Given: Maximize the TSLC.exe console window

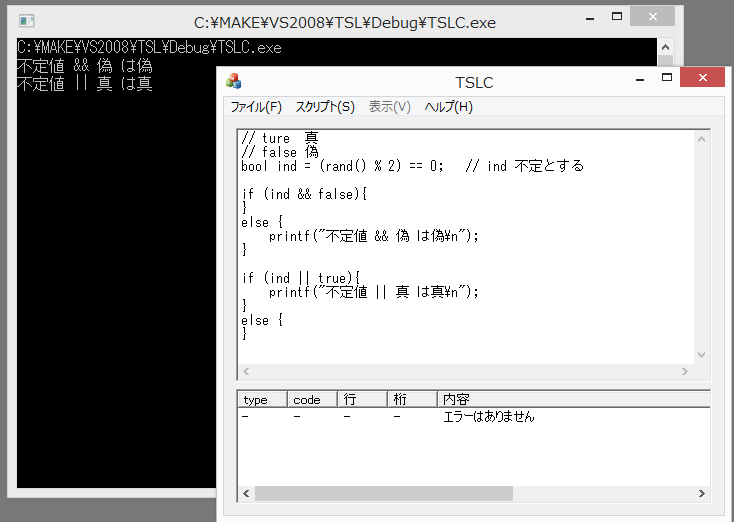Looking at the screenshot, I should (x=617, y=17).
